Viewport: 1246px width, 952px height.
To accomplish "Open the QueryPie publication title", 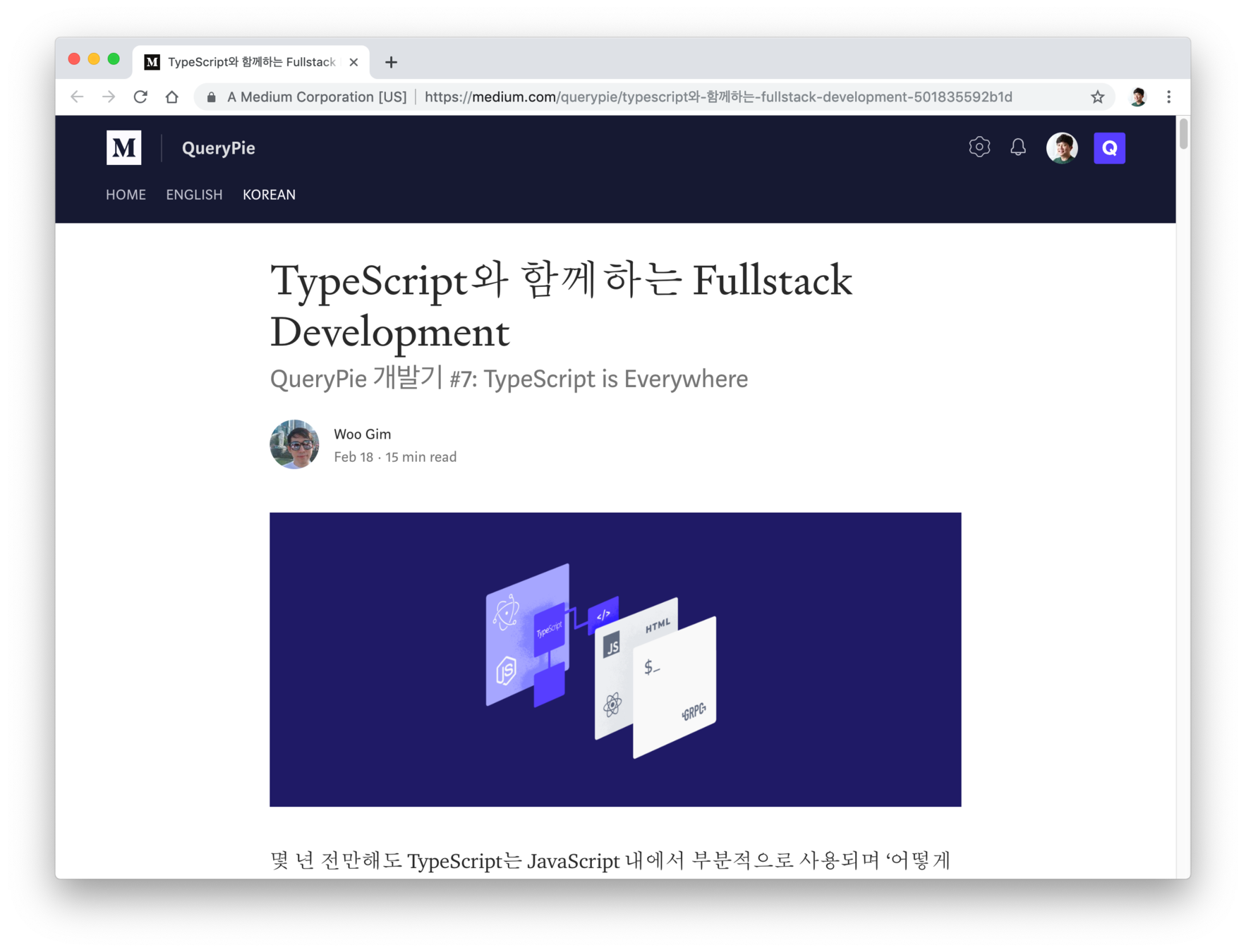I will pyautogui.click(x=219, y=148).
